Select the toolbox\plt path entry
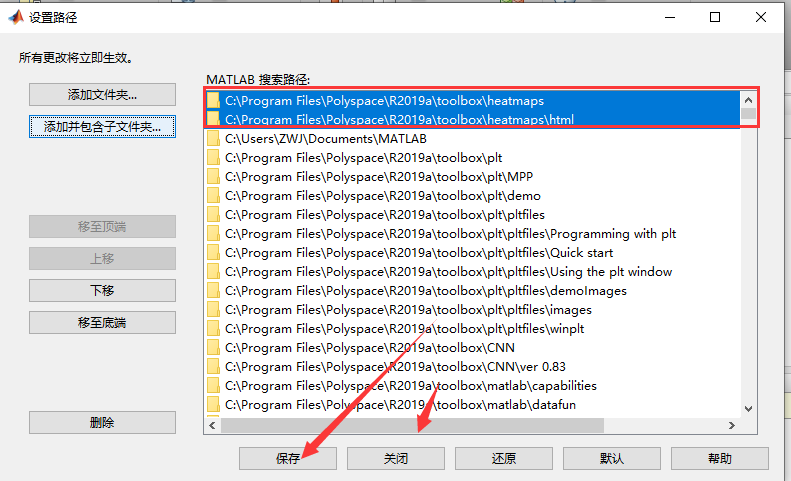The image size is (791, 481). 472,157
